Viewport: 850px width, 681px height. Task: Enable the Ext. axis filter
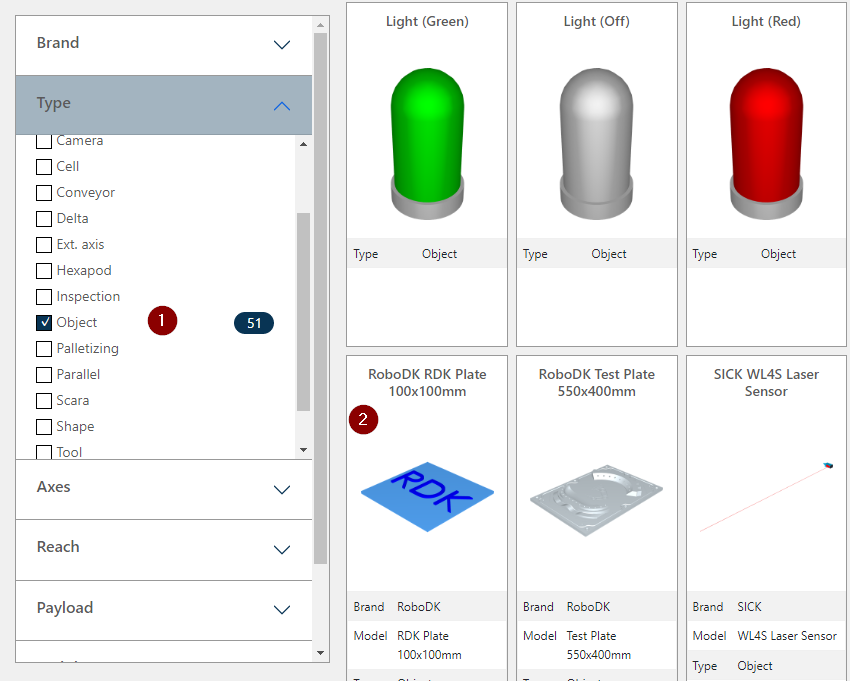tap(44, 245)
